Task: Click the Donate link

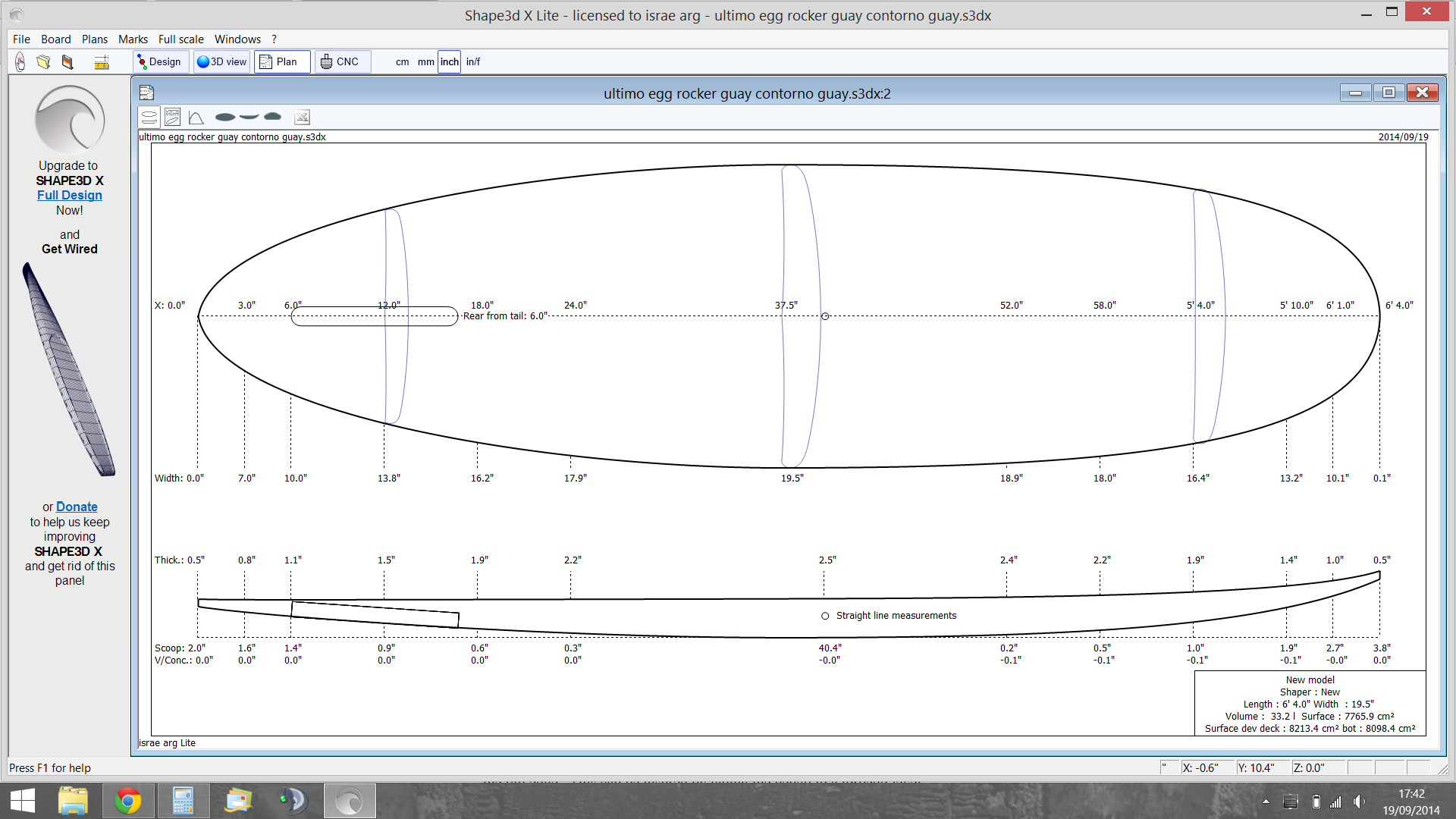Action: tap(77, 507)
